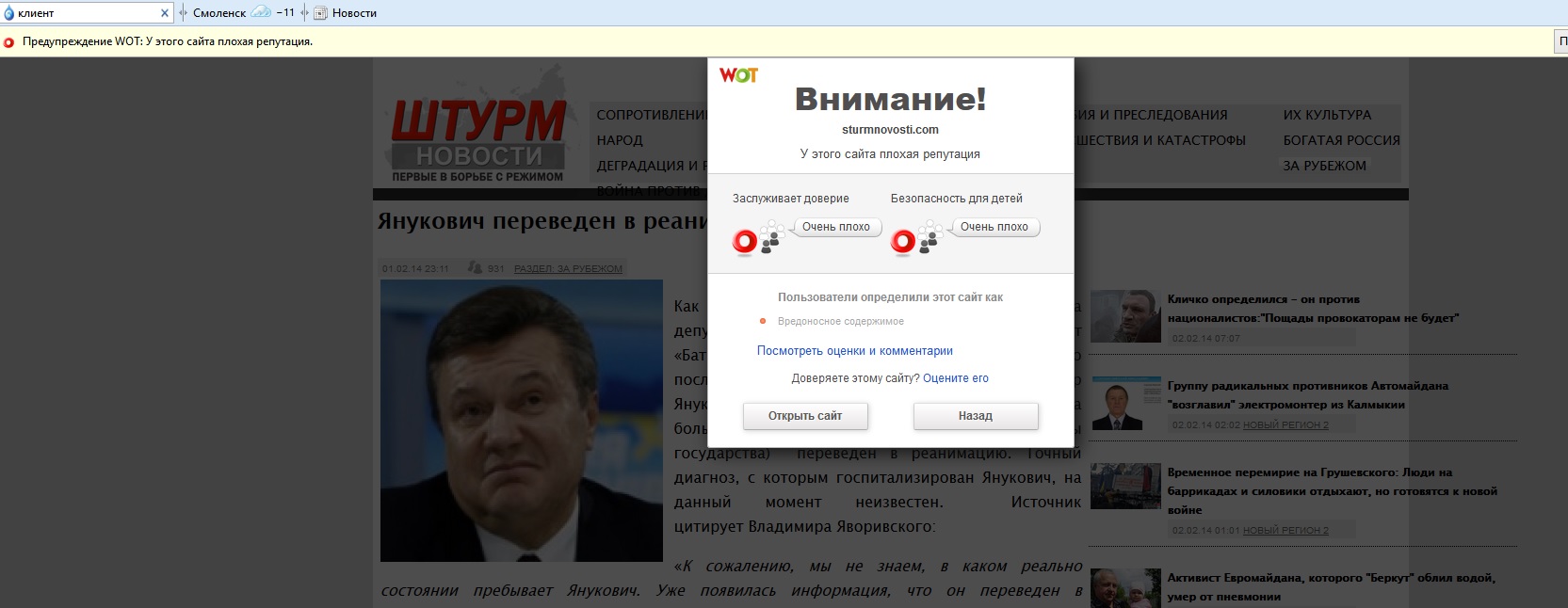Open the Группу радикальных противников Автомайдана headline

point(1308,395)
